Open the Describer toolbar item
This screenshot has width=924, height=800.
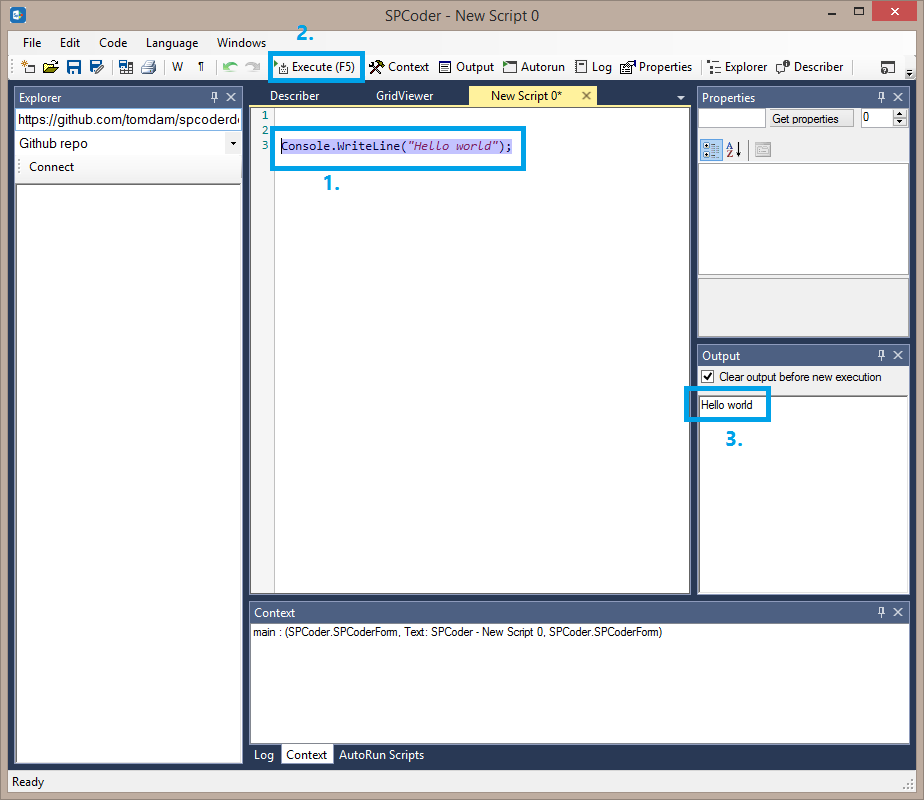tap(810, 67)
